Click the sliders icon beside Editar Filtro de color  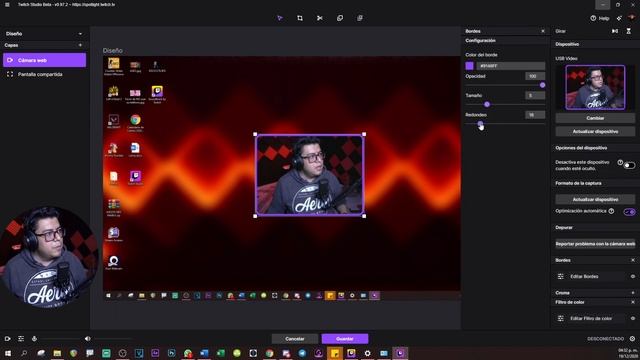[x=560, y=318]
